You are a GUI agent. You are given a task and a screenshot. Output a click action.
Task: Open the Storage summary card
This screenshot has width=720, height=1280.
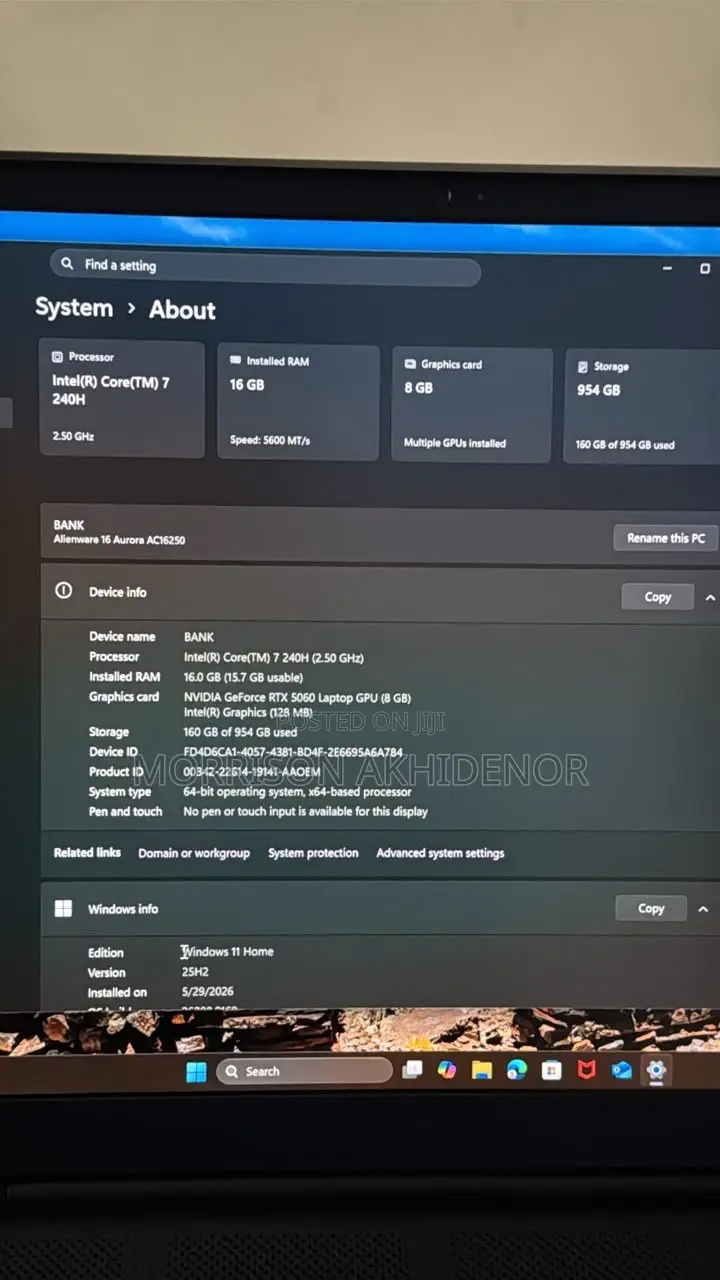click(642, 407)
